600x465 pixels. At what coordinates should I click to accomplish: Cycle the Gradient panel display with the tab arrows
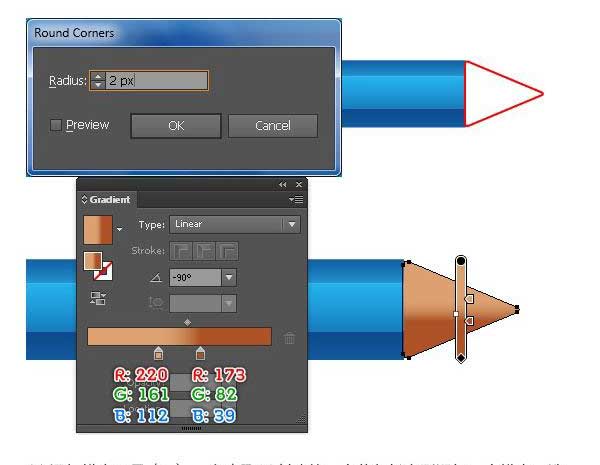pyautogui.click(x=84, y=199)
